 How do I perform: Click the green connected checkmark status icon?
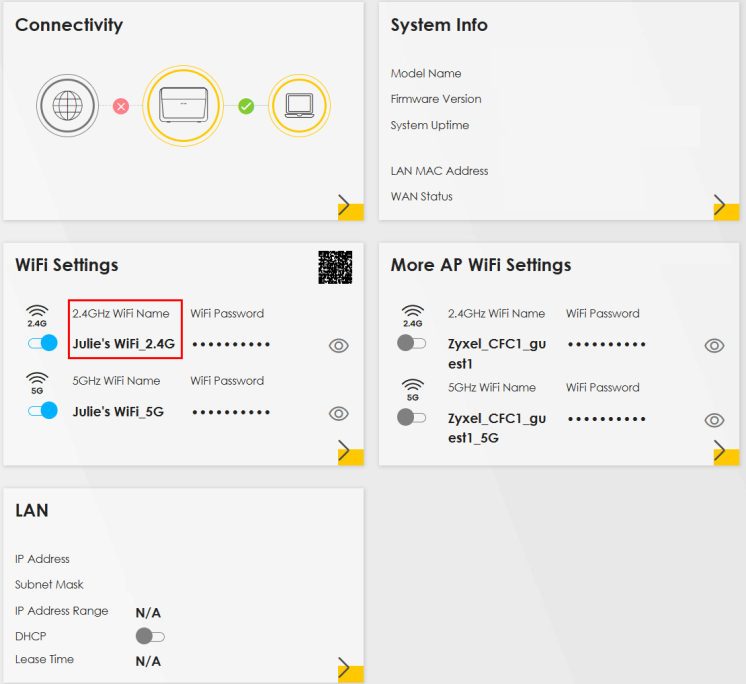[x=246, y=105]
